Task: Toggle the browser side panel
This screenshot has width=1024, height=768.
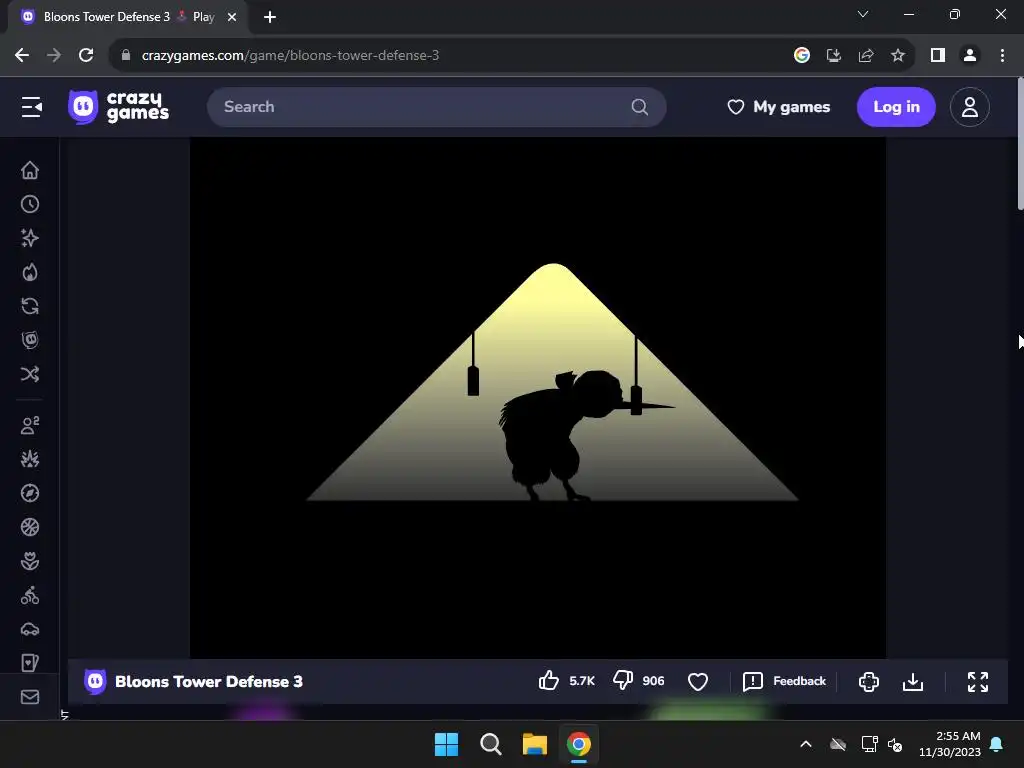Action: 938,56
